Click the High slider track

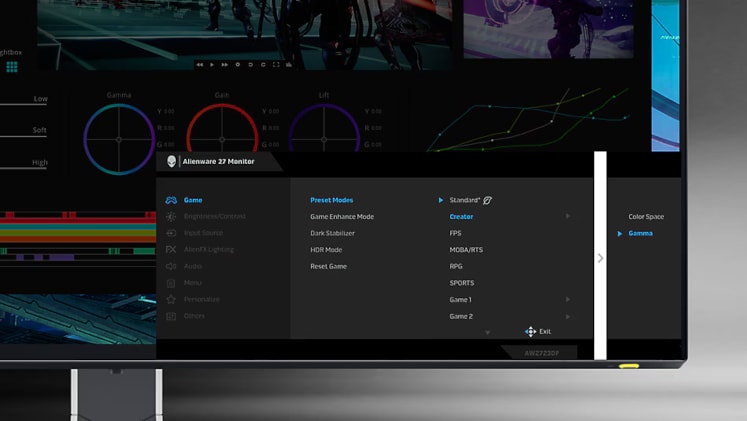24,168
